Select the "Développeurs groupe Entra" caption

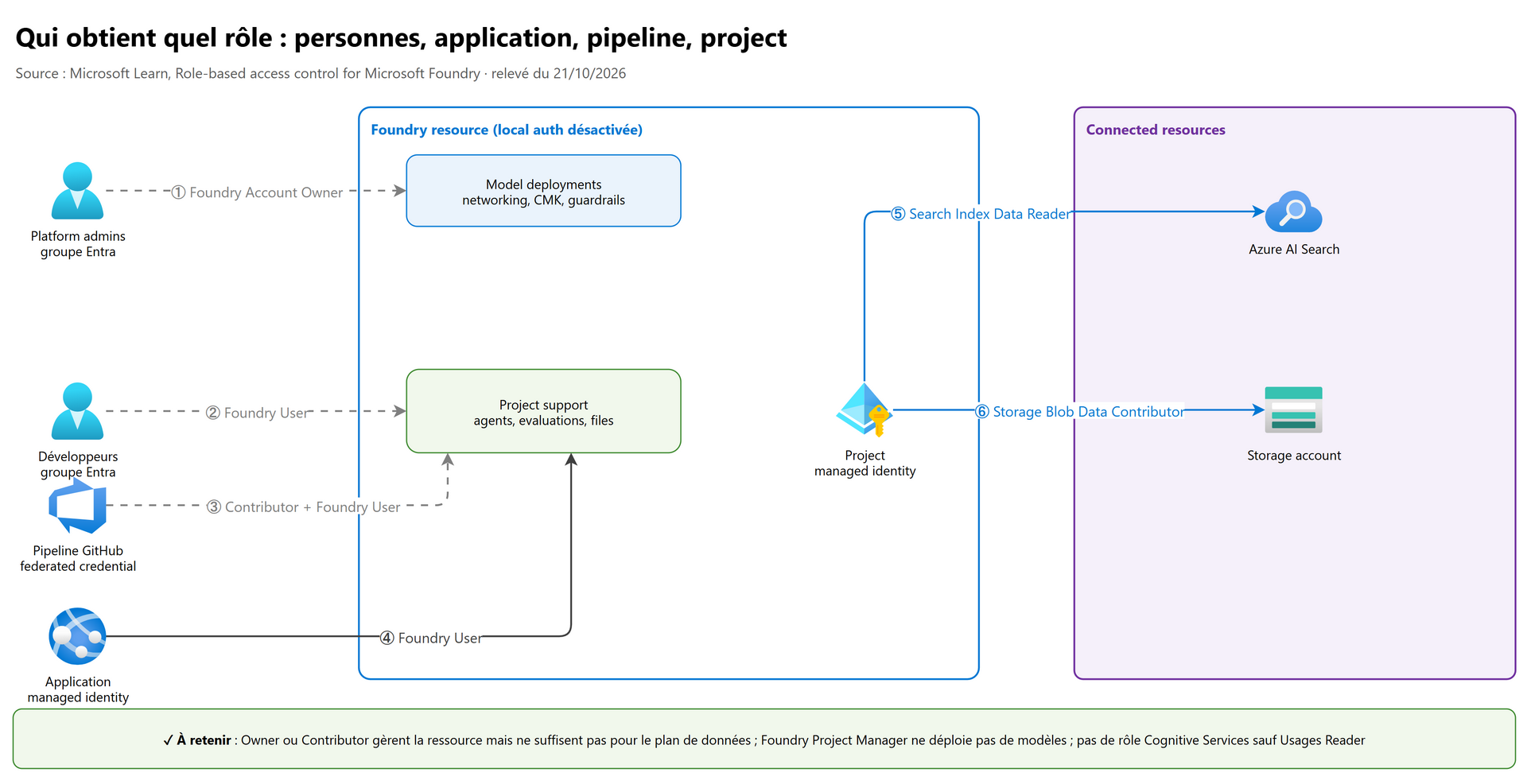(x=78, y=464)
